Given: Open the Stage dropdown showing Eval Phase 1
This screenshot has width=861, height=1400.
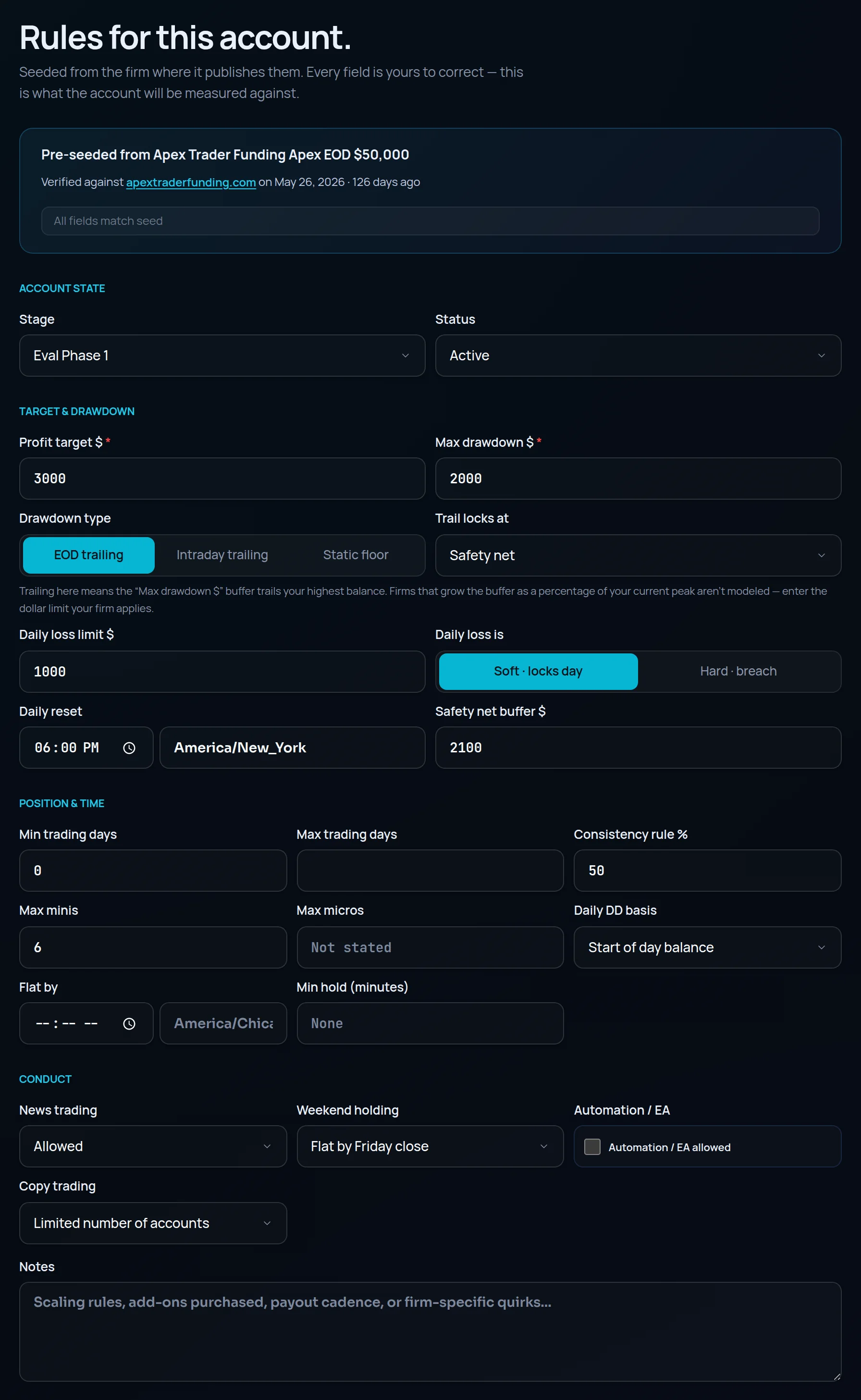Looking at the screenshot, I should coord(222,355).
